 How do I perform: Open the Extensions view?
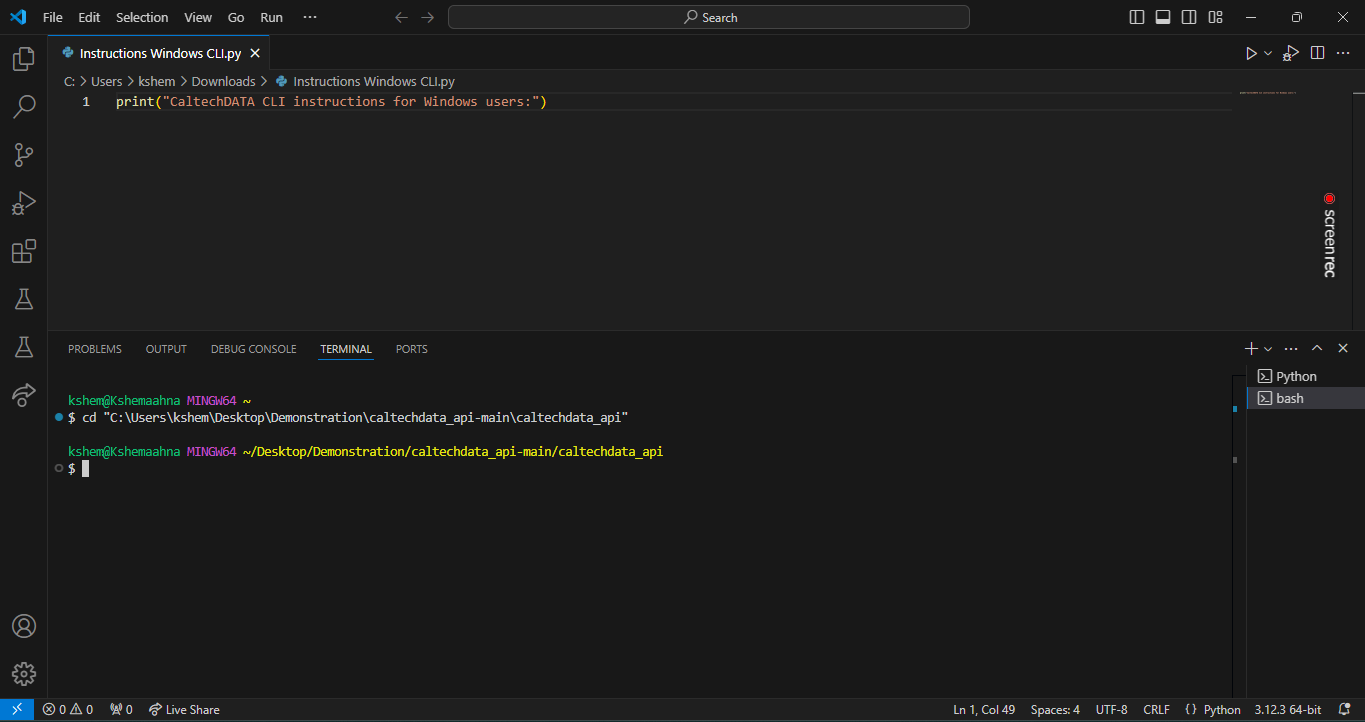coord(23,251)
